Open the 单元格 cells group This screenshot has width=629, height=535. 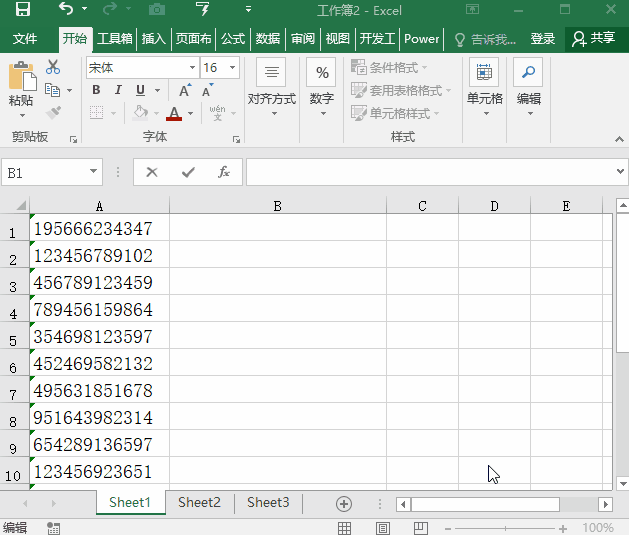485,88
